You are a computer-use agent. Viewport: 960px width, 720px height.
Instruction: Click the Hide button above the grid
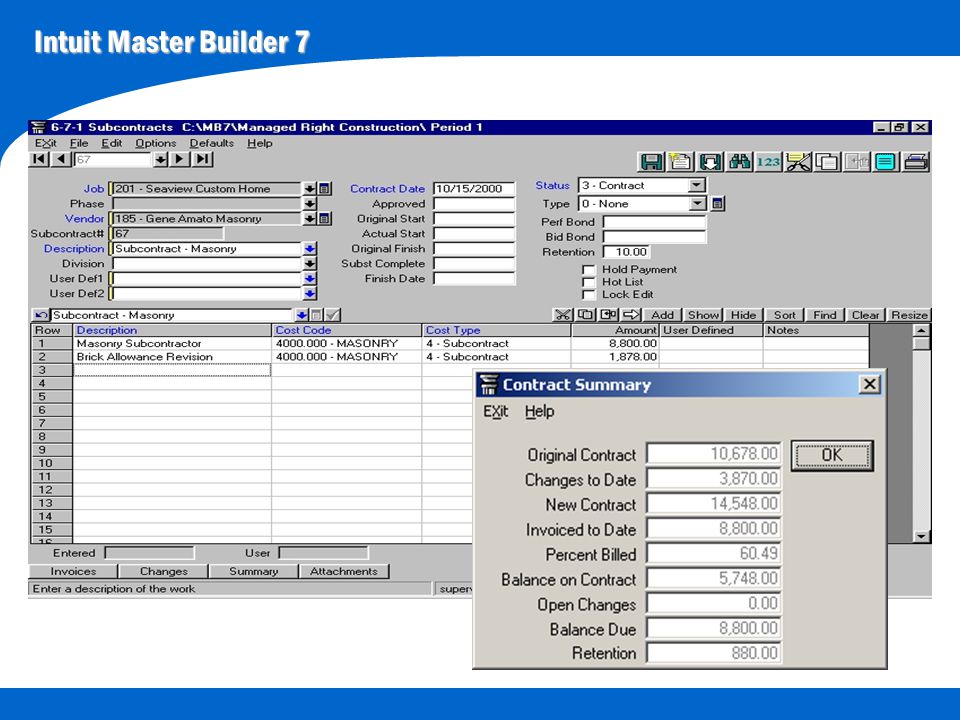coord(743,315)
